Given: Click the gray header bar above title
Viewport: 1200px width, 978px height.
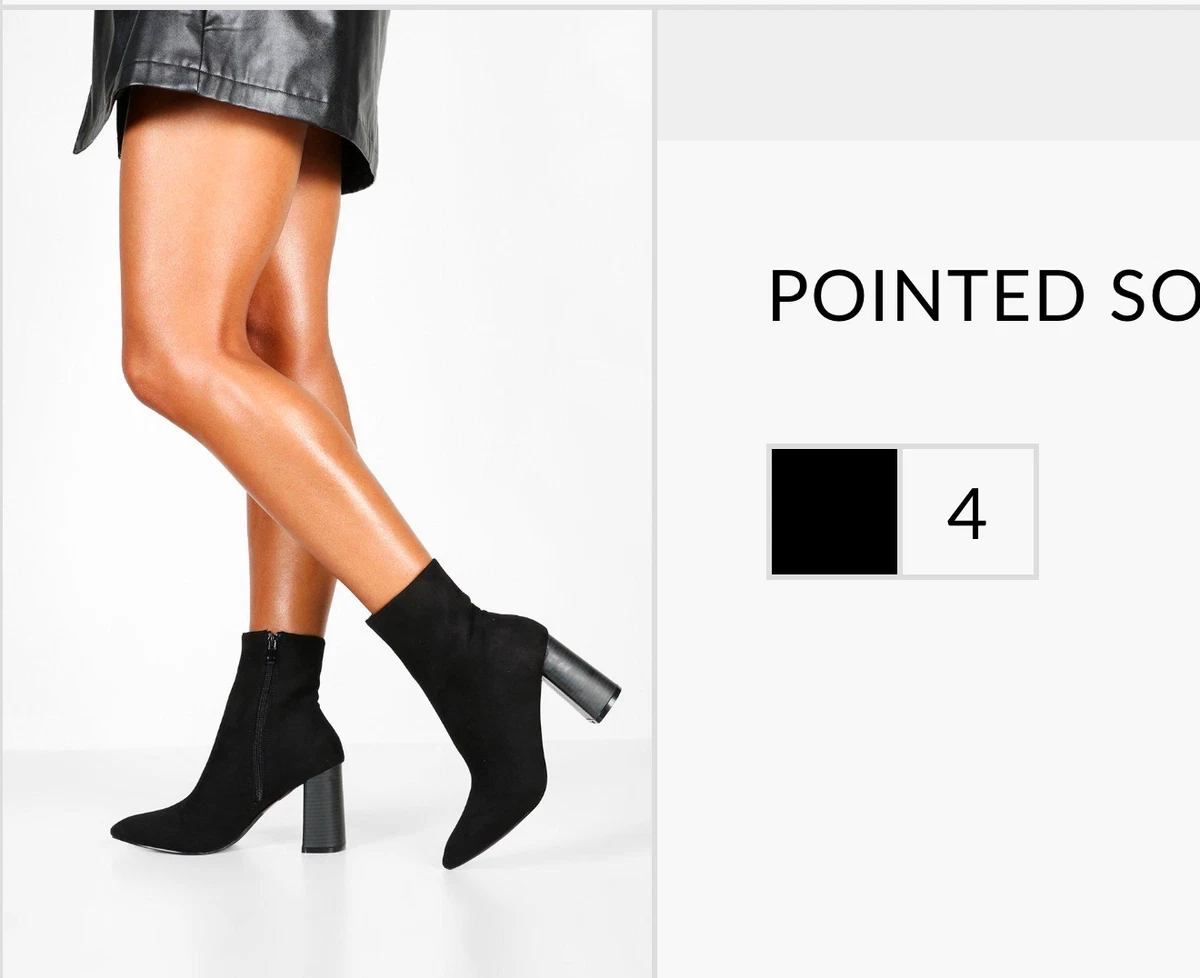Looking at the screenshot, I should point(928,76).
